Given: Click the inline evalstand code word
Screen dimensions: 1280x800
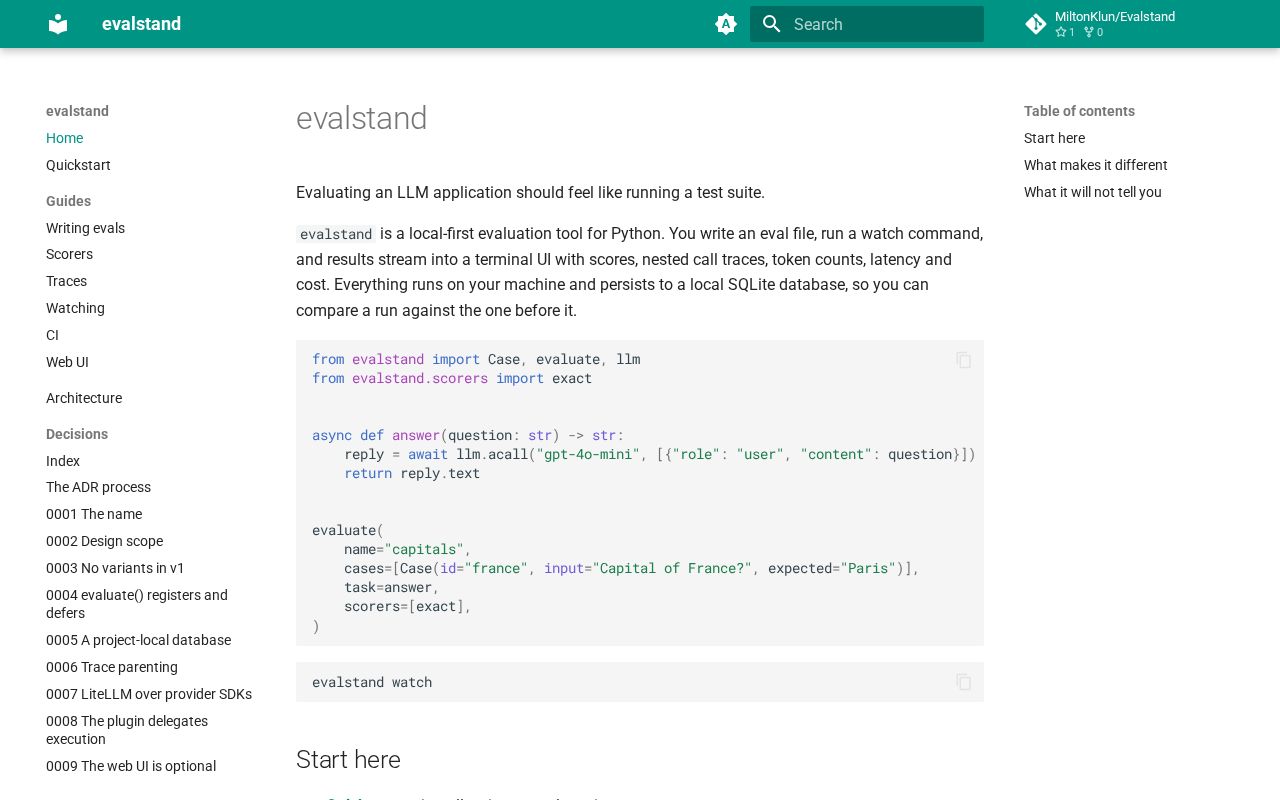Looking at the screenshot, I should [336, 234].
